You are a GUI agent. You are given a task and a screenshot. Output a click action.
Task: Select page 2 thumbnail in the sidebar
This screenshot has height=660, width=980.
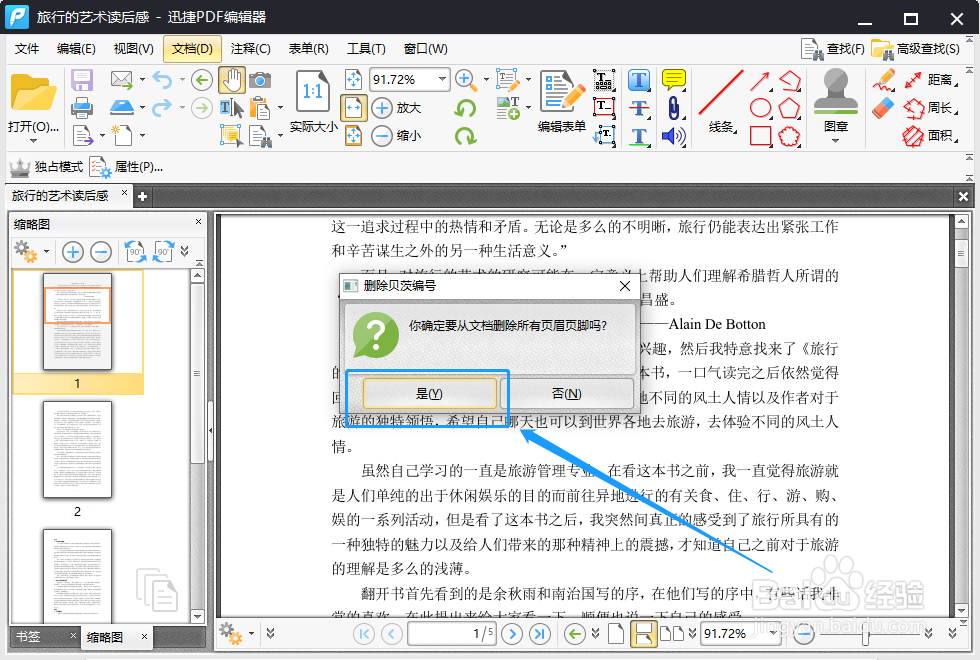point(76,451)
